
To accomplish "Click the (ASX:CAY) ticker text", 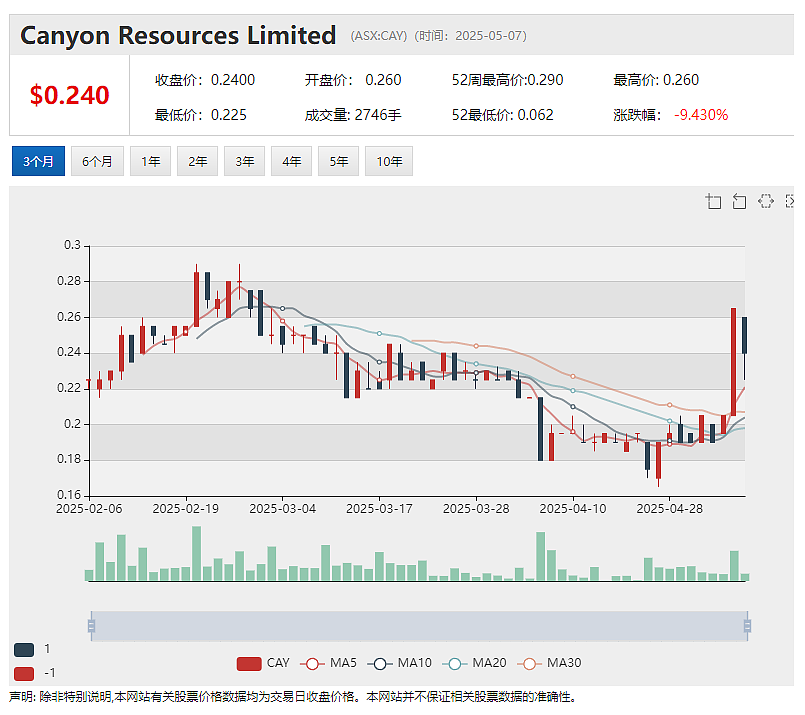I will pyautogui.click(x=379, y=36).
